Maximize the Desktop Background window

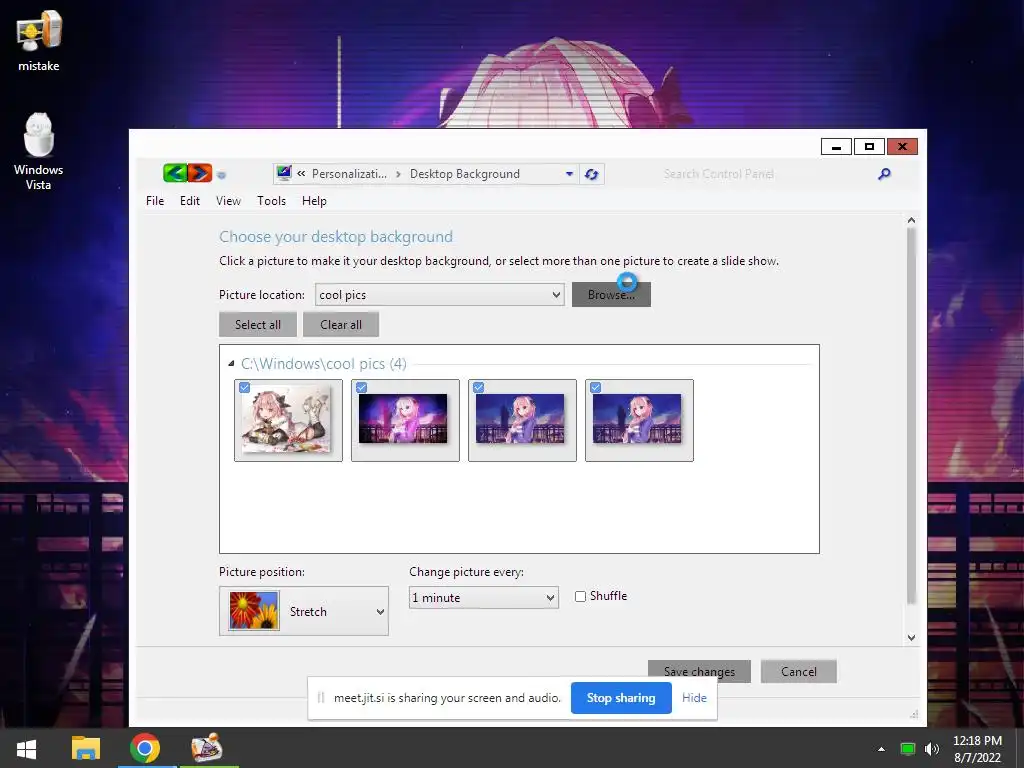tap(869, 147)
